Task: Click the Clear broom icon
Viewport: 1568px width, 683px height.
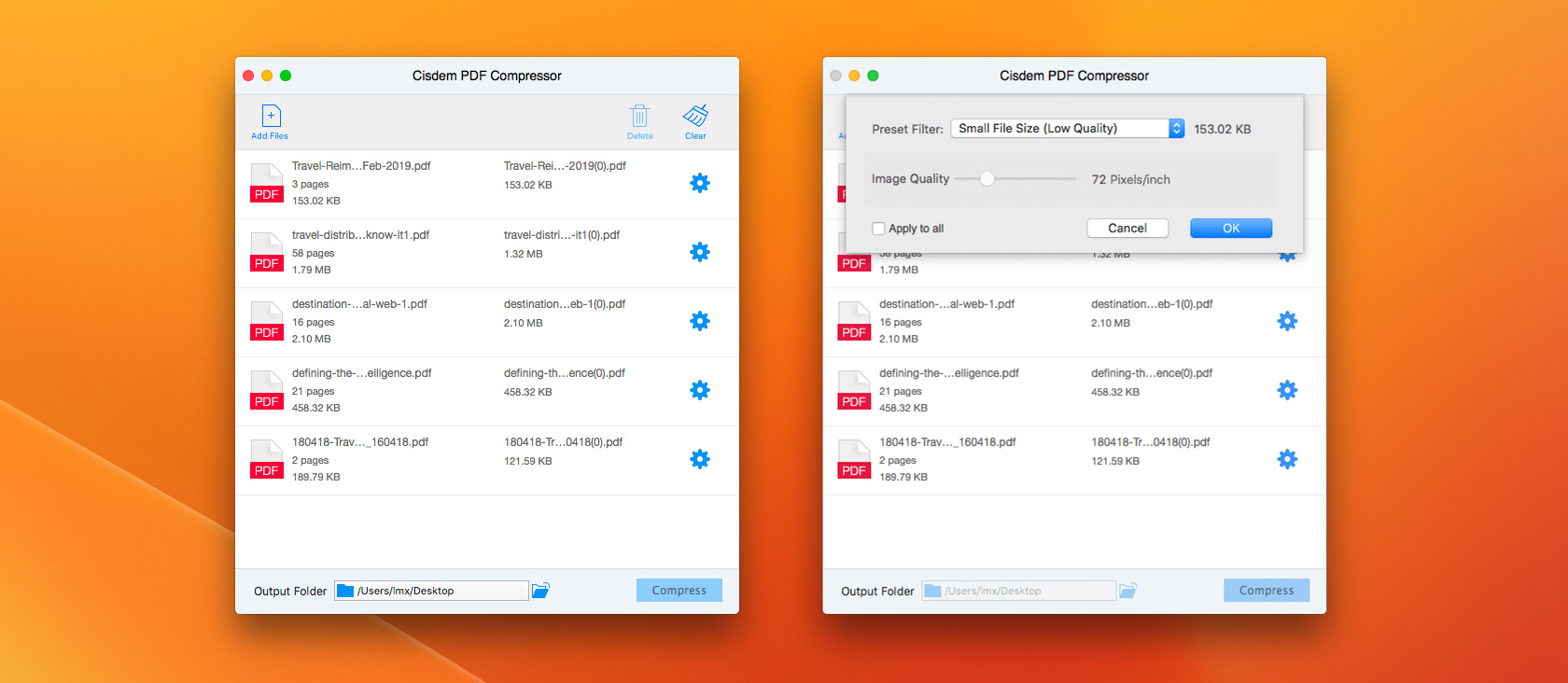Action: point(695,116)
